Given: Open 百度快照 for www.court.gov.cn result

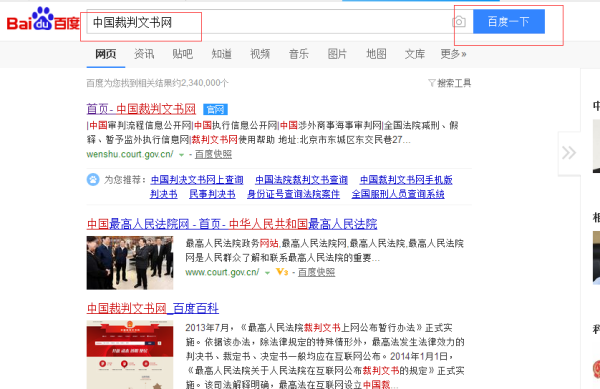Looking at the screenshot, I should [316, 272].
